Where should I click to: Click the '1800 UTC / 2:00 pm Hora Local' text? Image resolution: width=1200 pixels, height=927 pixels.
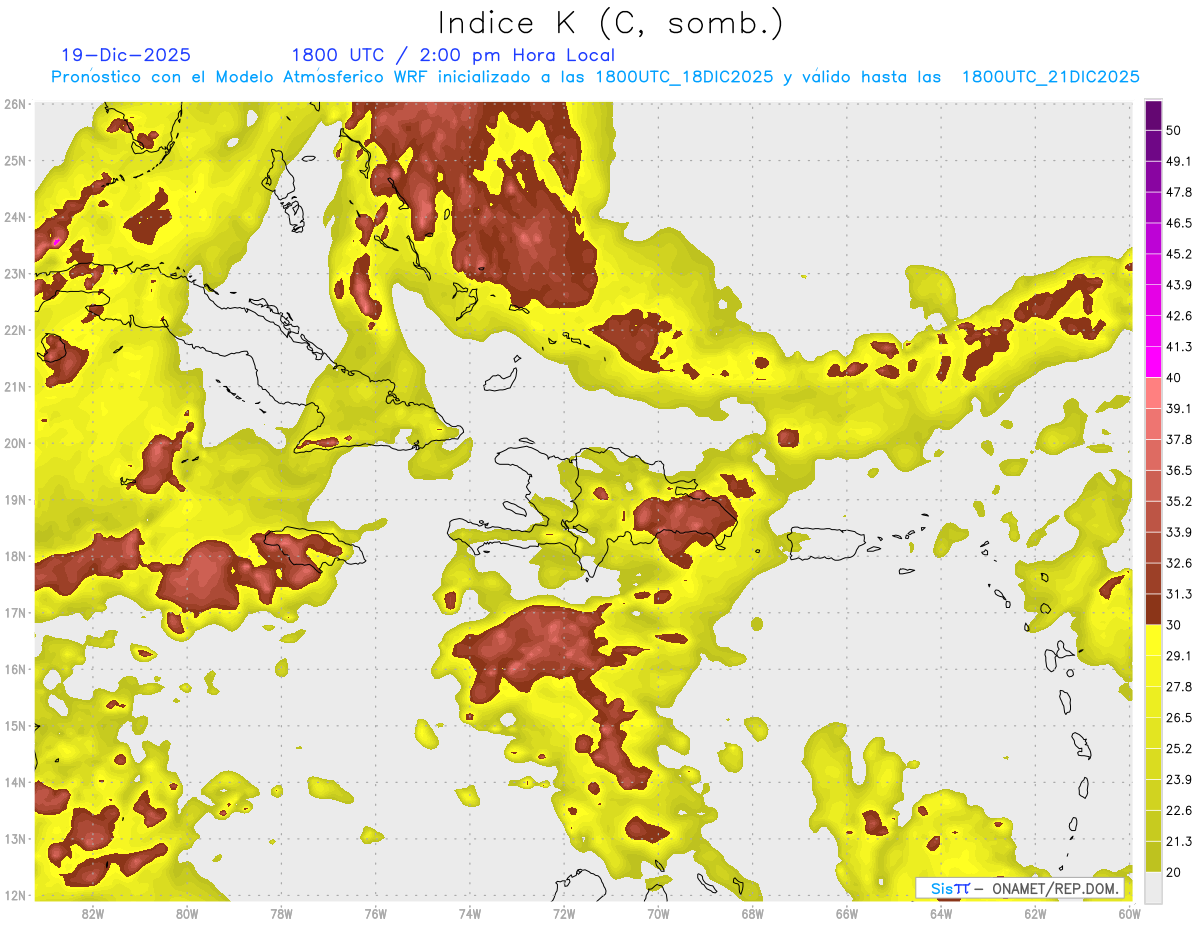(453, 55)
